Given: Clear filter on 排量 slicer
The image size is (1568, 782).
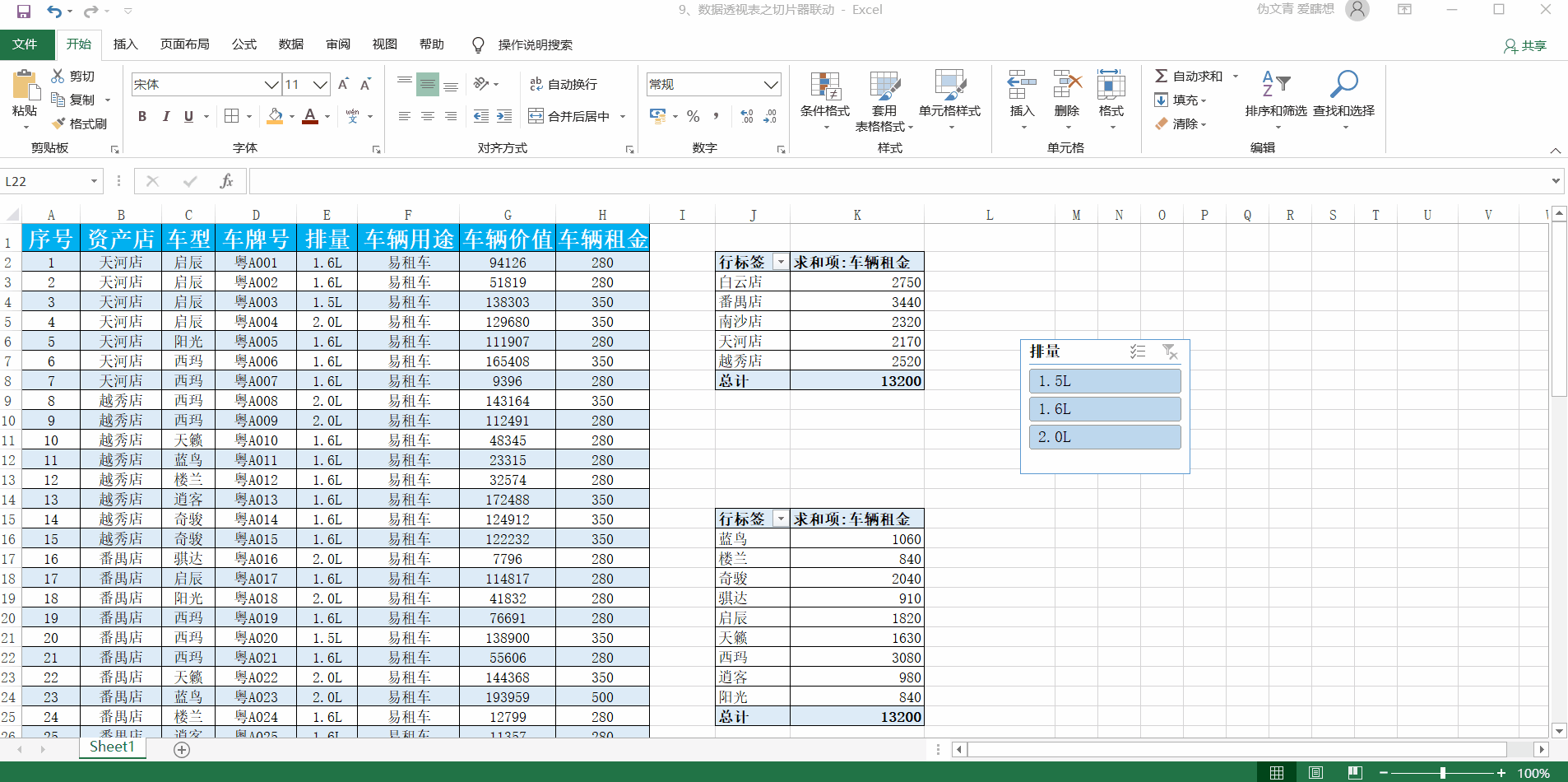Looking at the screenshot, I should click(x=1170, y=351).
